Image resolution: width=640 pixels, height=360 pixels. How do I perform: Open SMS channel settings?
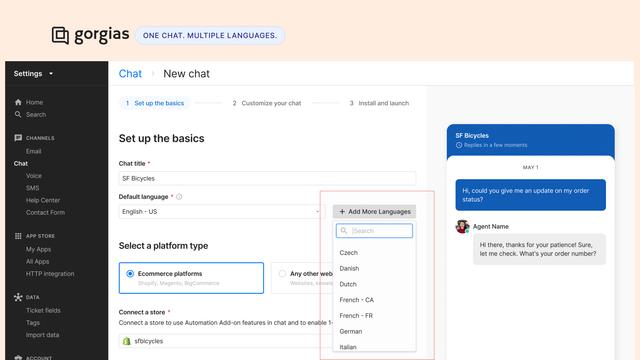pyautogui.click(x=33, y=188)
